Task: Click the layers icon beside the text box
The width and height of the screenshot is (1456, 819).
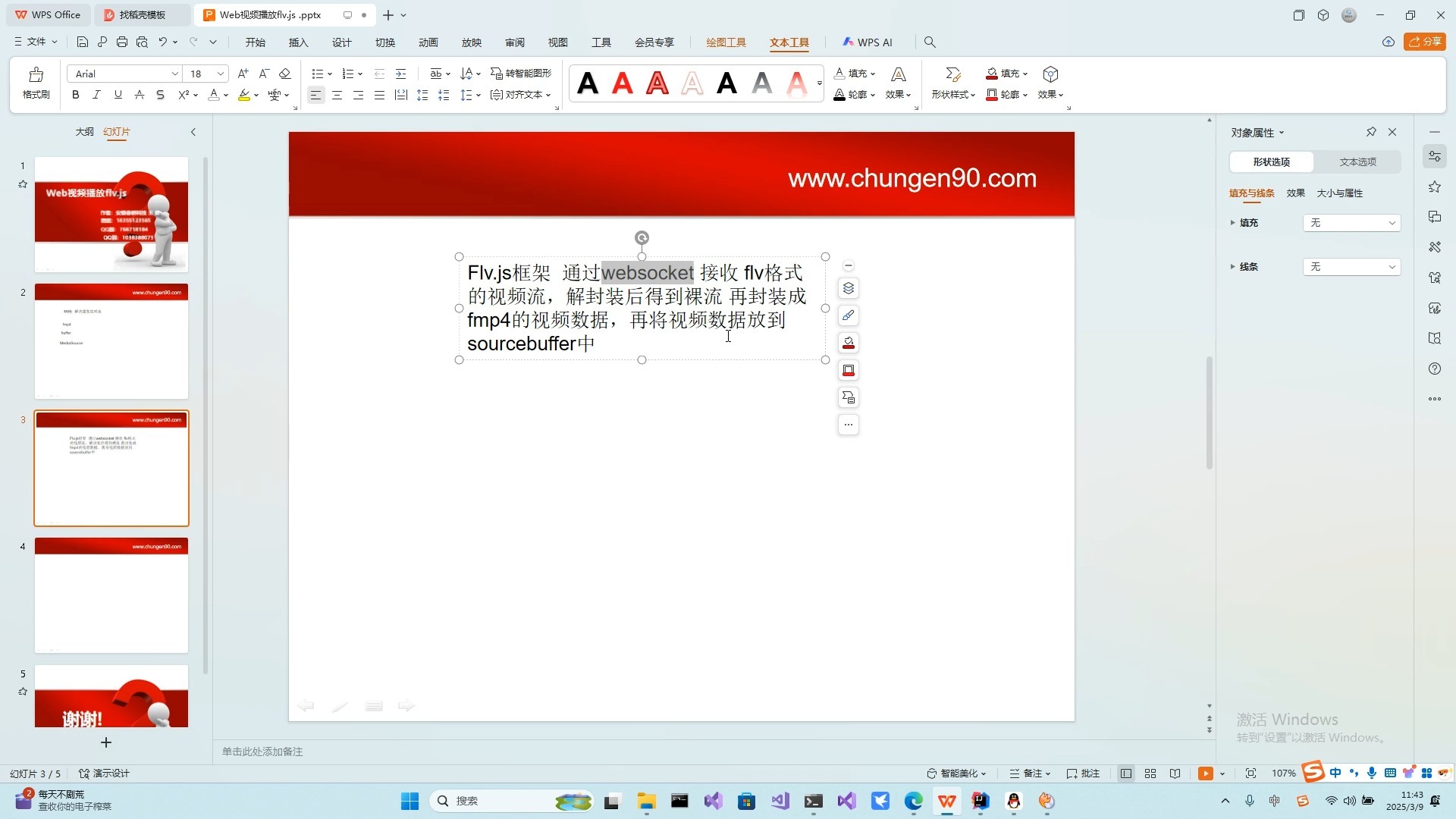Action: 849,288
